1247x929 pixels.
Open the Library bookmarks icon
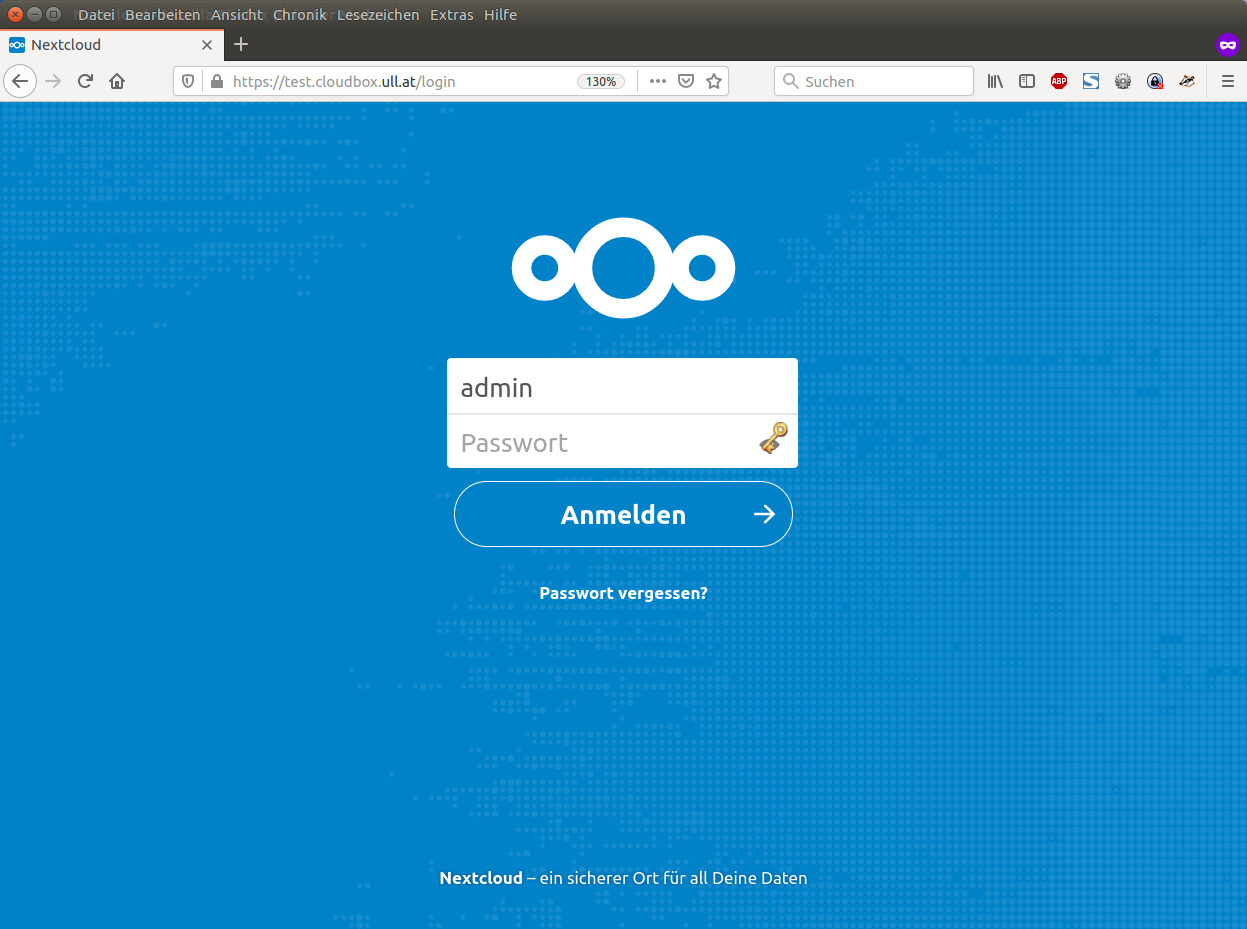click(995, 82)
